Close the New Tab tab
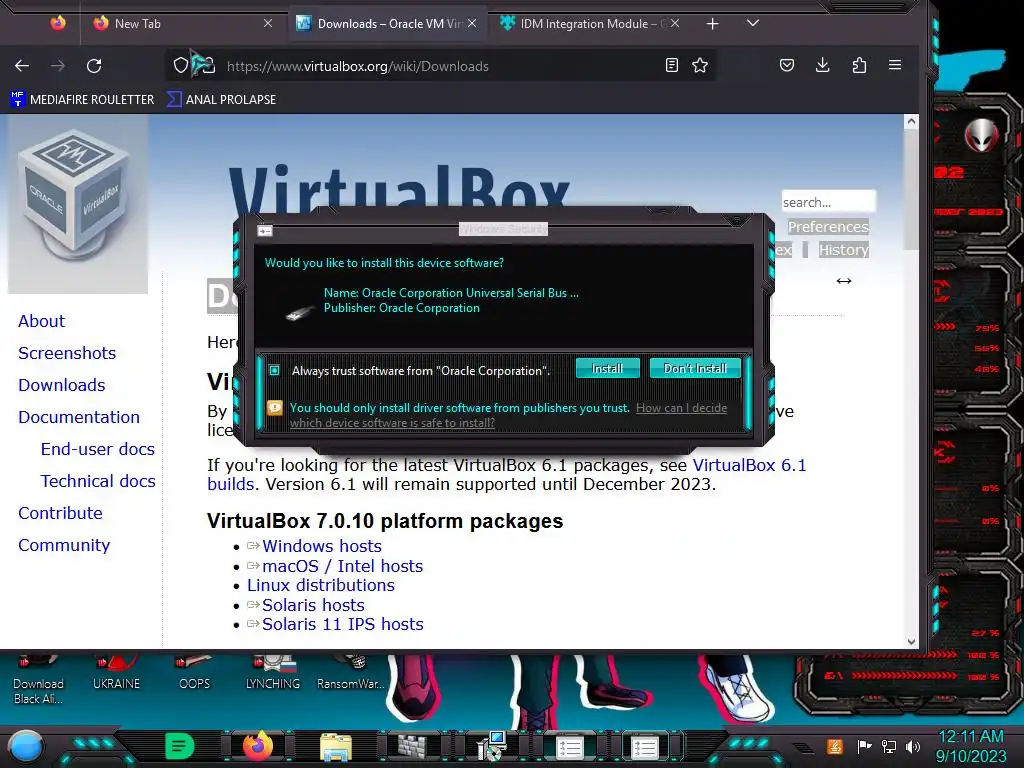The width and height of the screenshot is (1024, 768). (x=268, y=24)
